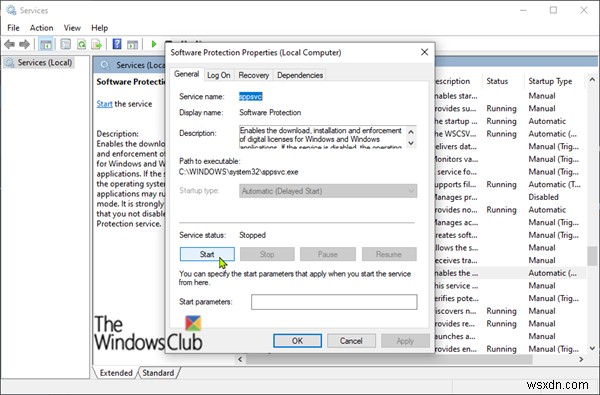Click the Services (Local) pane header icon

point(104,65)
